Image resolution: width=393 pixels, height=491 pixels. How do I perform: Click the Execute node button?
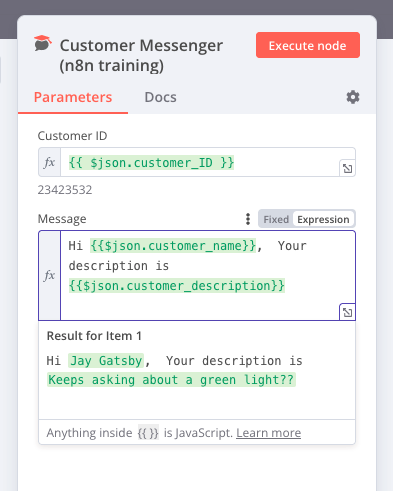308,45
